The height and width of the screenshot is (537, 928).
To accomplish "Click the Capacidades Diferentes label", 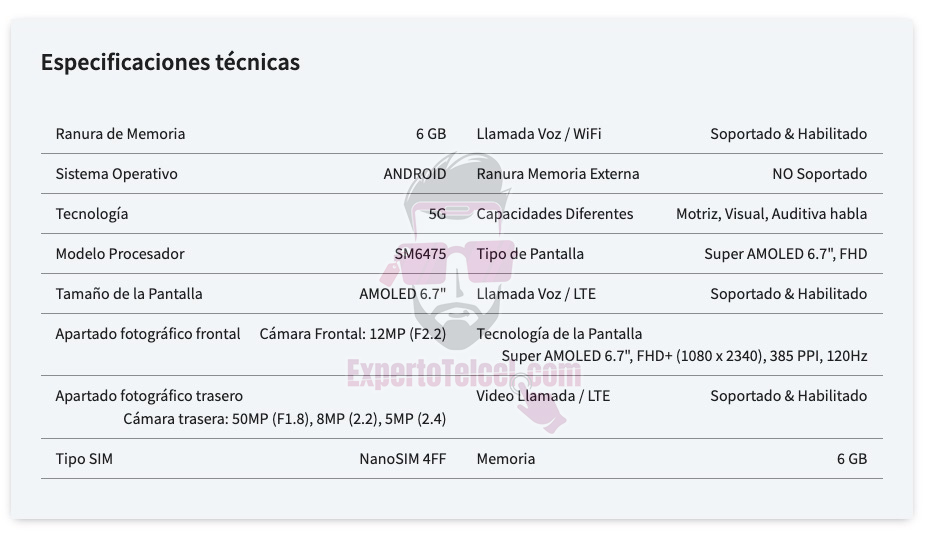I will pos(555,214).
